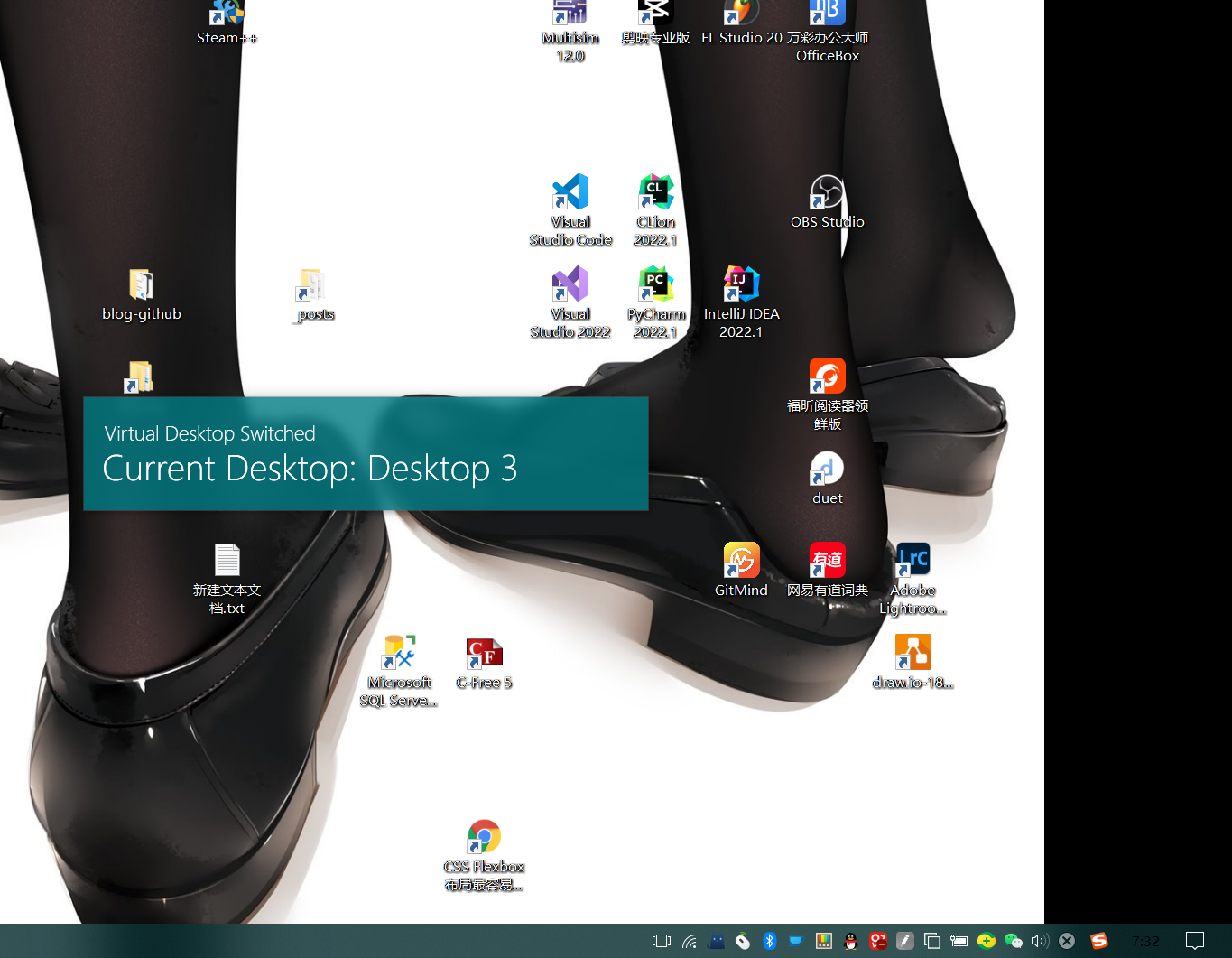
Task: Select the CSS Flexbox Chrome shortcut
Action: [x=485, y=855]
